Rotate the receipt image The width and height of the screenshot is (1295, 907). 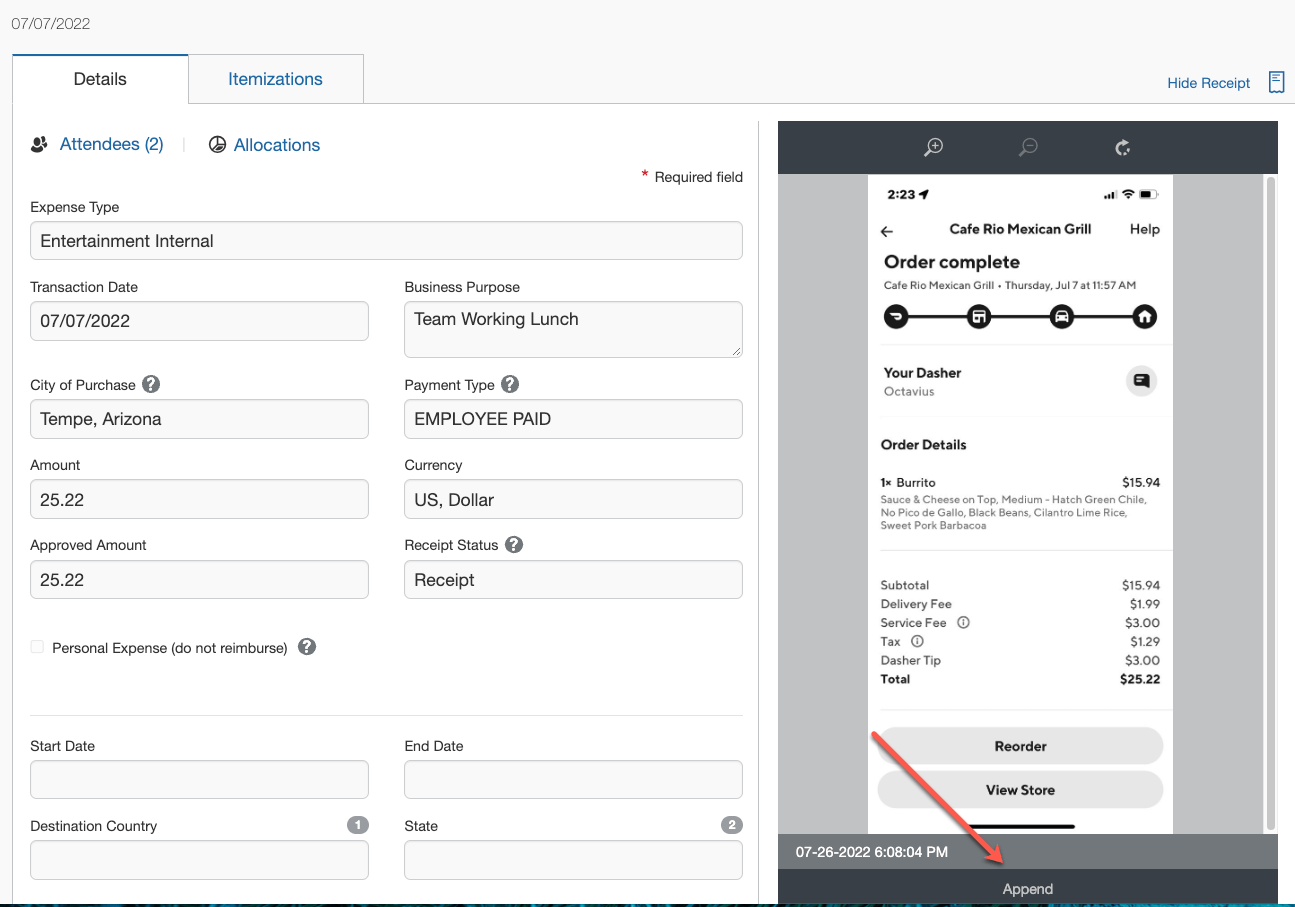coord(1122,147)
